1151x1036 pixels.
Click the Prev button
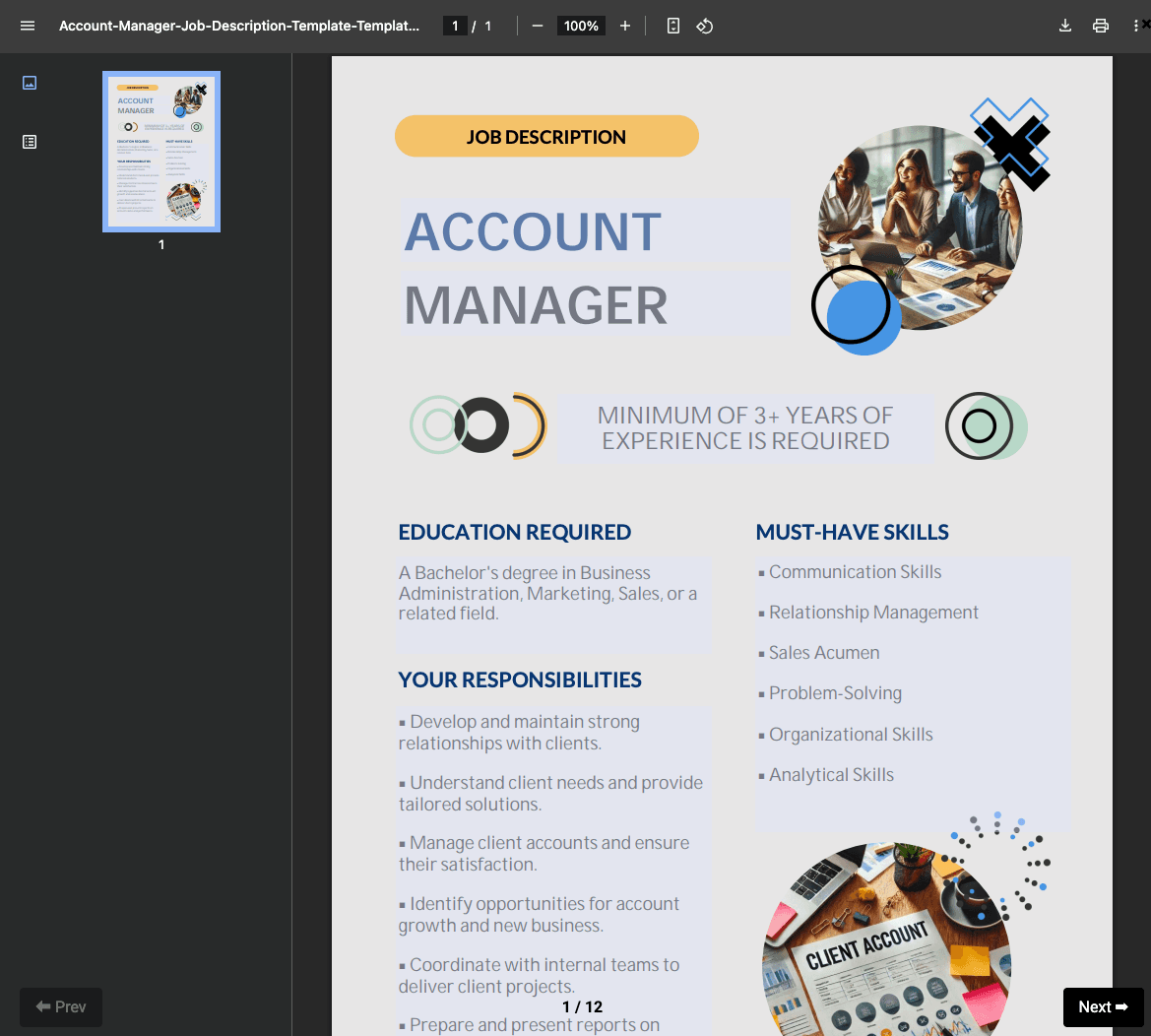61,1006
